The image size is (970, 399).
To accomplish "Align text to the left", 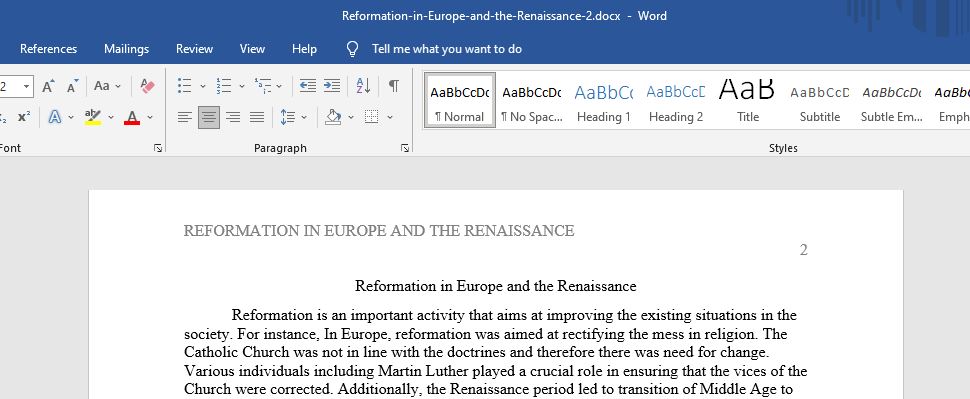I will [184, 117].
